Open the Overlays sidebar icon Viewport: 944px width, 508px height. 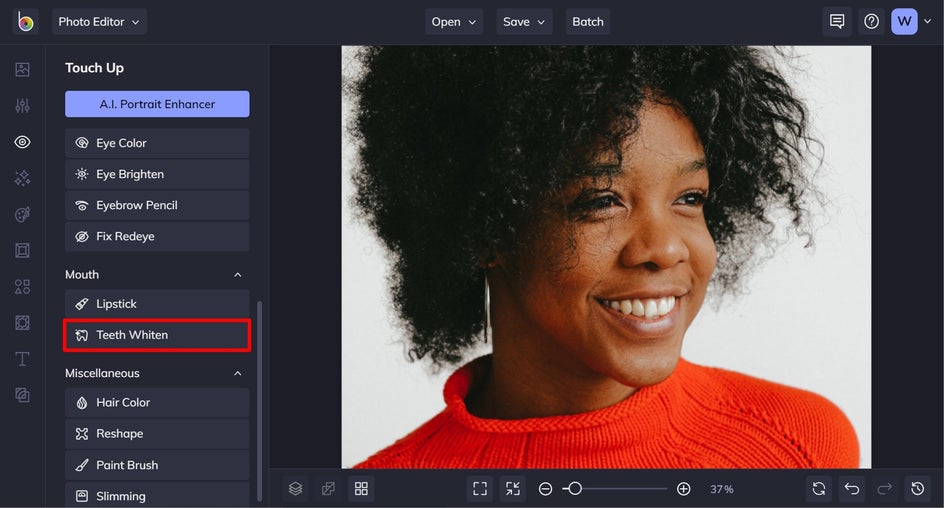click(22, 323)
